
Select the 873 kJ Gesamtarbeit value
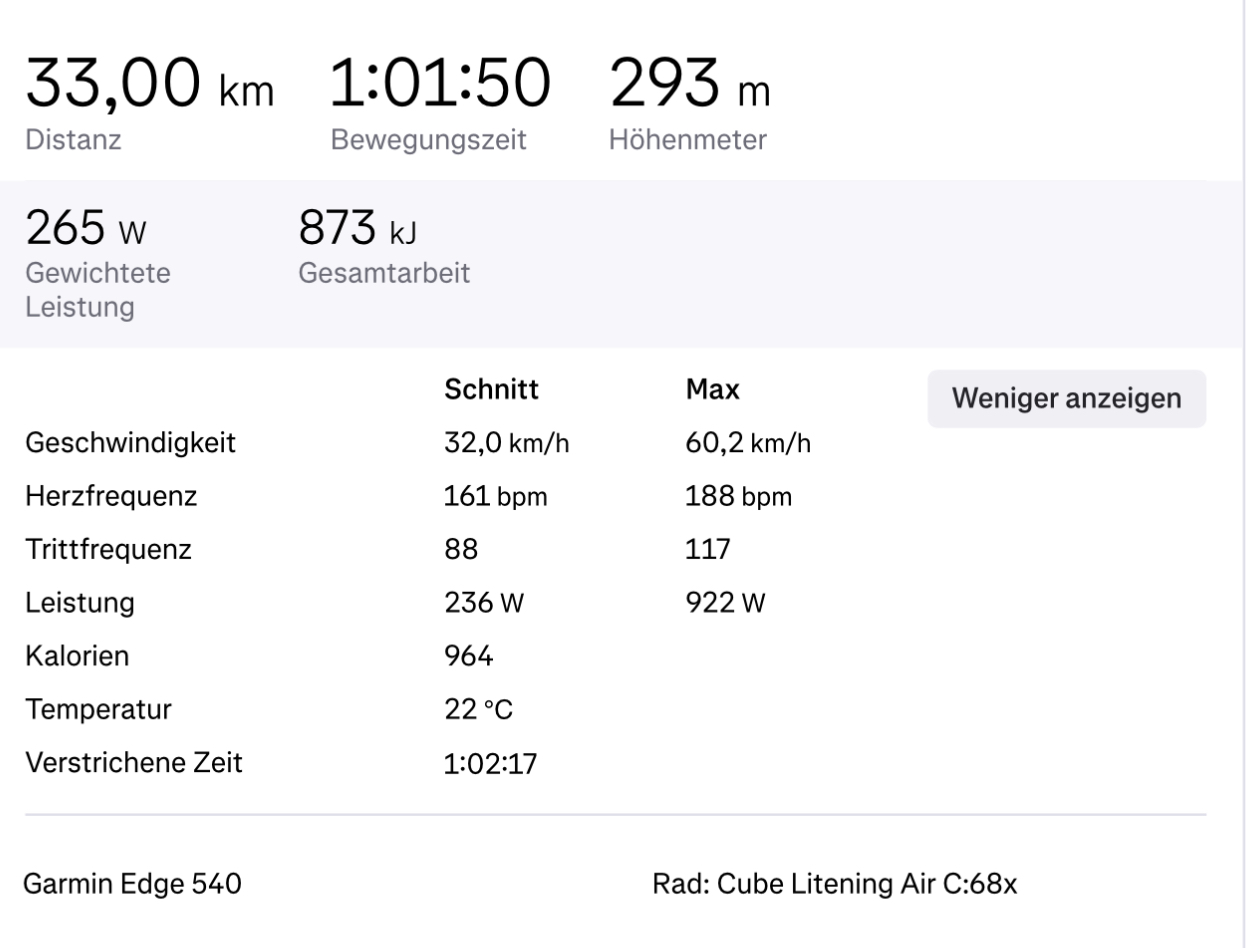(x=357, y=232)
